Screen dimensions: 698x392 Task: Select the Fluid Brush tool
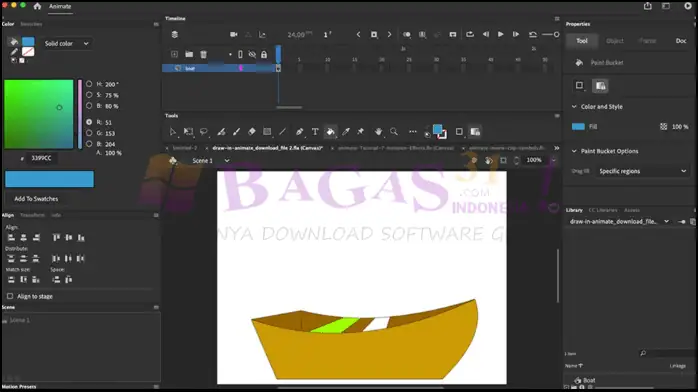[x=221, y=132]
